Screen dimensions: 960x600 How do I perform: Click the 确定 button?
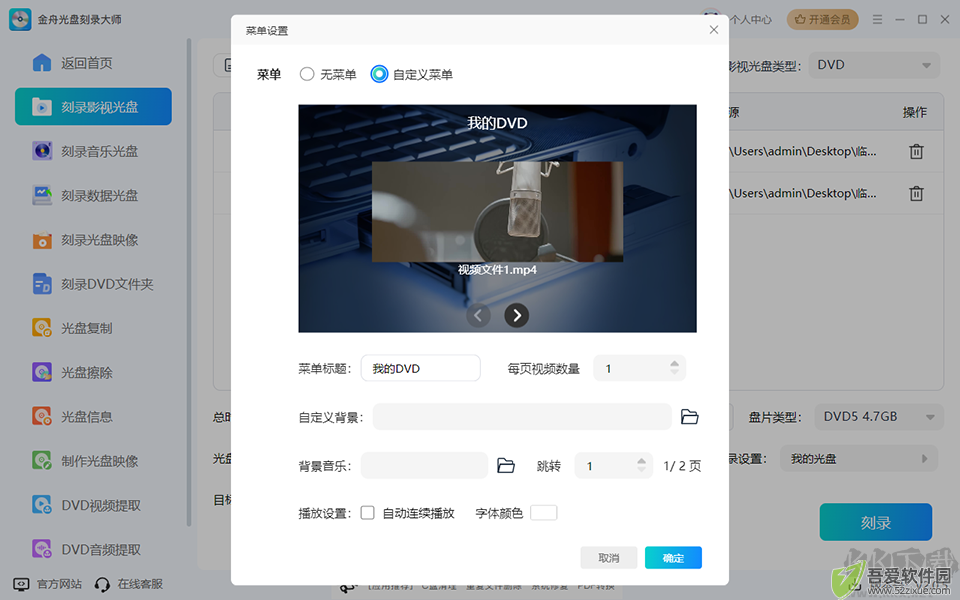click(673, 558)
